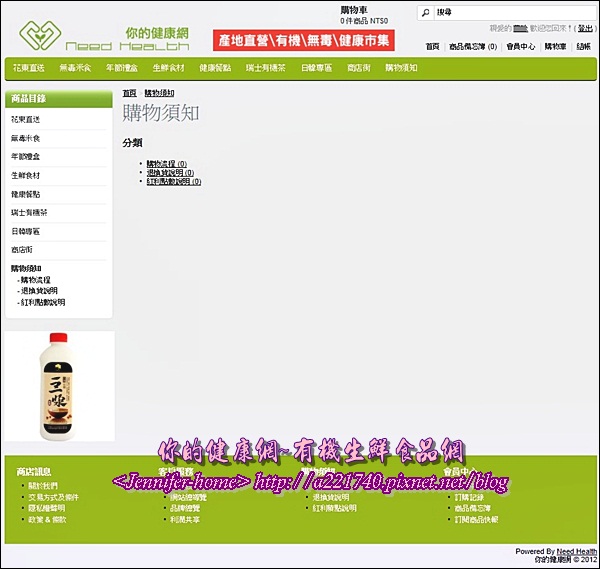The width and height of the screenshot is (600, 569).
Task: Open 花東直送 in green nav bar
Action: (x=29, y=68)
